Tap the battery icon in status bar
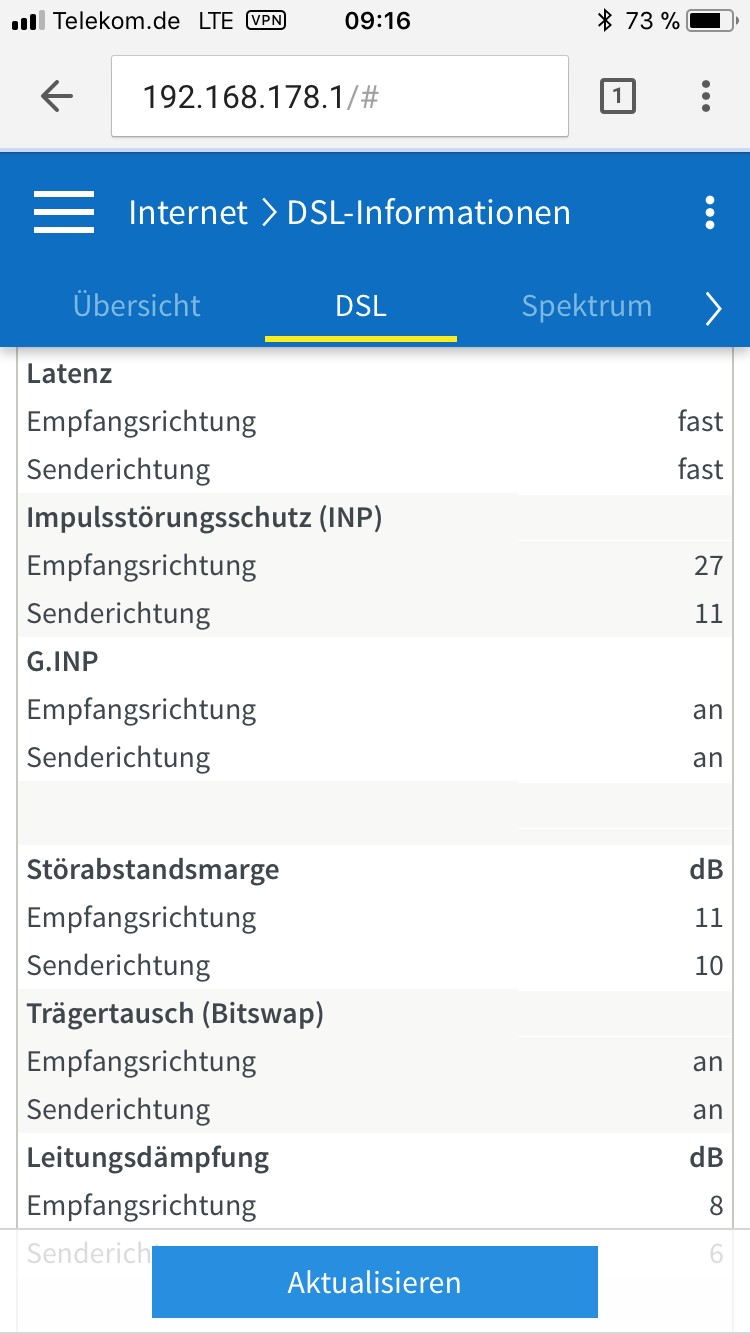Screen dimensions: 750x1334 711,20
